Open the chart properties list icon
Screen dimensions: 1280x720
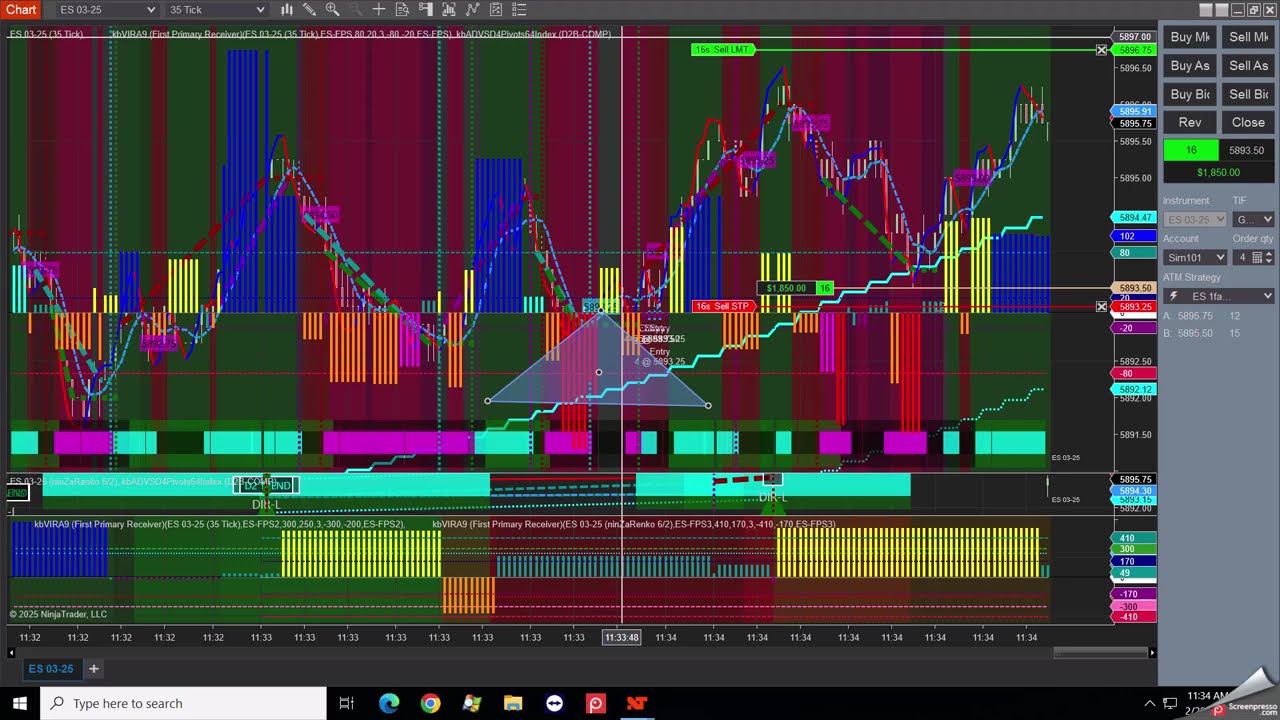click(x=518, y=10)
